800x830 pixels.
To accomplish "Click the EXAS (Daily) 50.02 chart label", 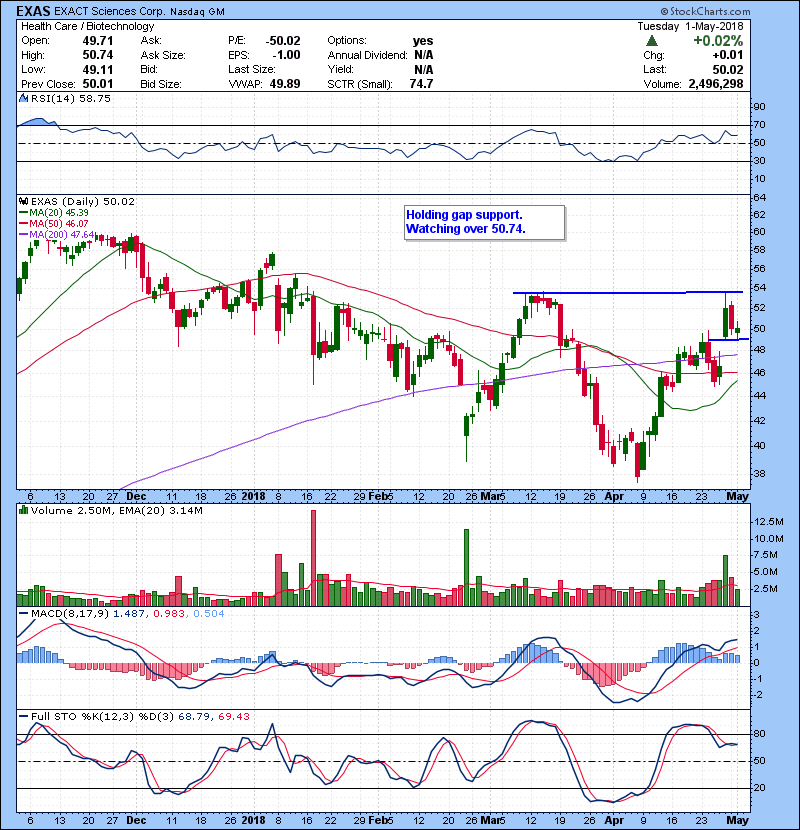I will (83, 201).
